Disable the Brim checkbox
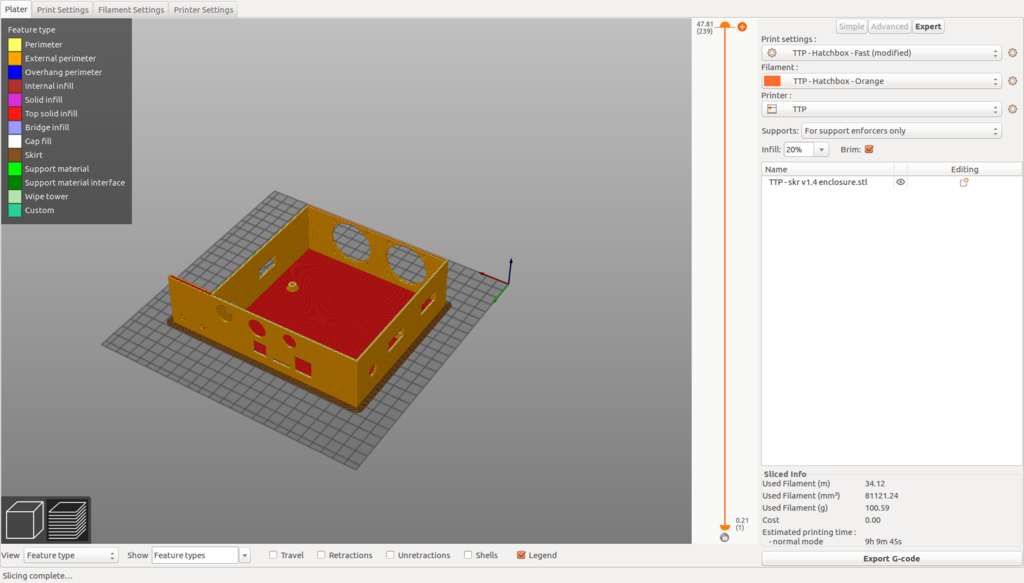1024x583 pixels. point(869,149)
